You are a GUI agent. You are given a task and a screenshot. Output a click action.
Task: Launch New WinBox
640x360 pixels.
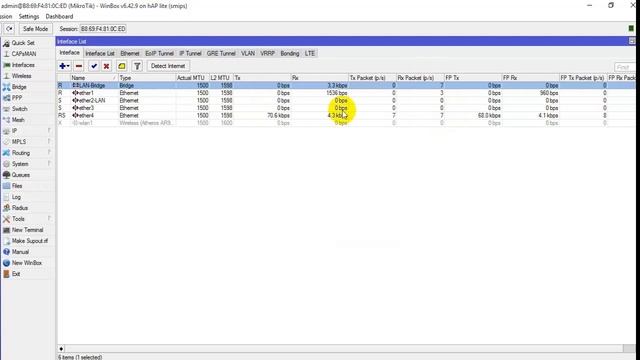(27, 263)
